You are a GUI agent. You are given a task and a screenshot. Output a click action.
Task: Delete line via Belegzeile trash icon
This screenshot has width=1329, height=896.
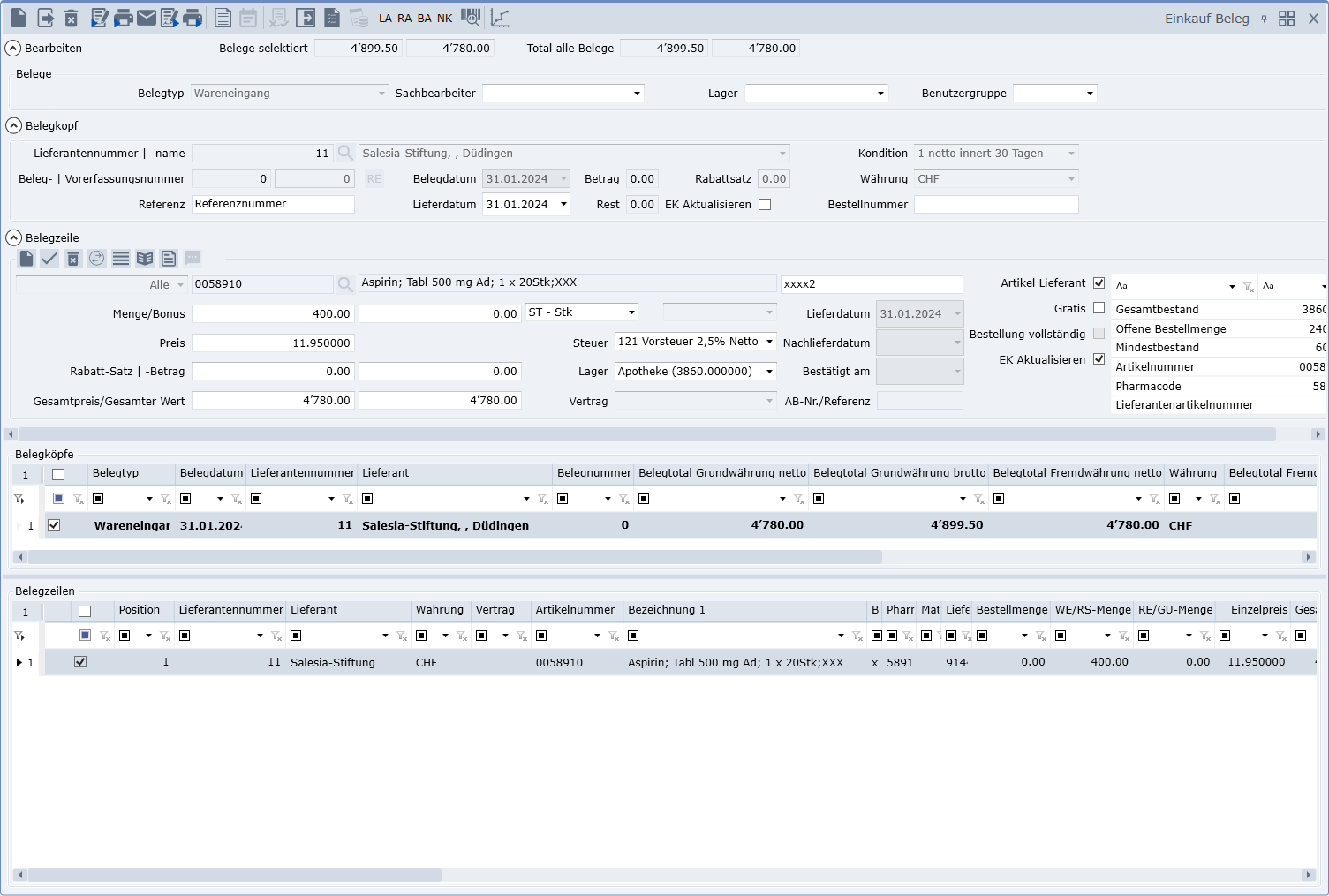[x=73, y=259]
